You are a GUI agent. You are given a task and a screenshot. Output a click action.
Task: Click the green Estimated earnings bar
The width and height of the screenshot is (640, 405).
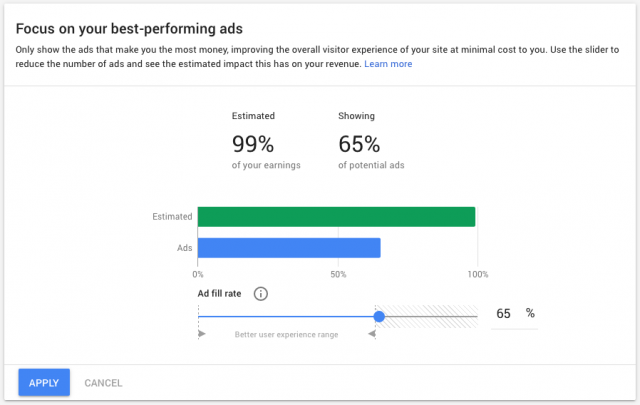click(x=336, y=217)
